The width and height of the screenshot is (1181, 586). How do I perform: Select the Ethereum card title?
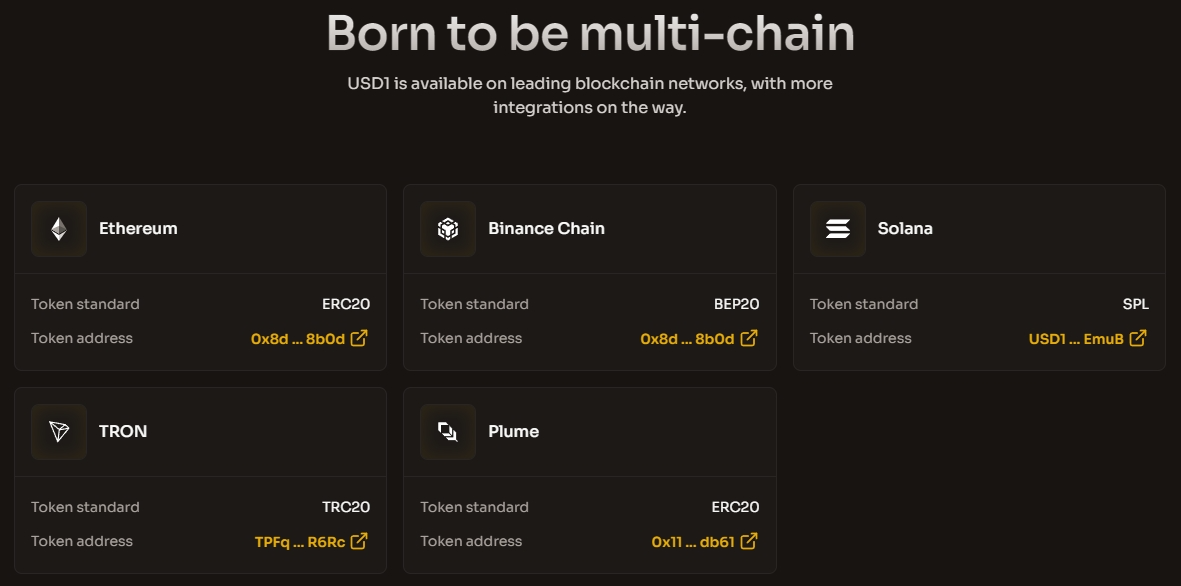click(x=138, y=228)
